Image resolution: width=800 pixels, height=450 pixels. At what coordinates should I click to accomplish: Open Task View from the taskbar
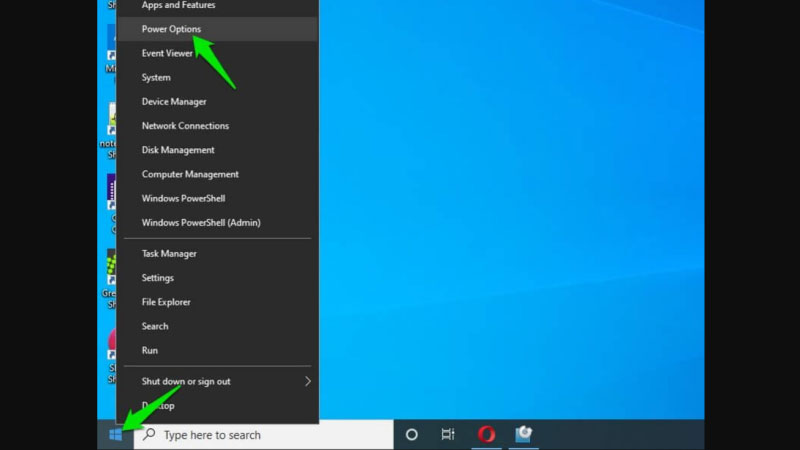(x=448, y=435)
